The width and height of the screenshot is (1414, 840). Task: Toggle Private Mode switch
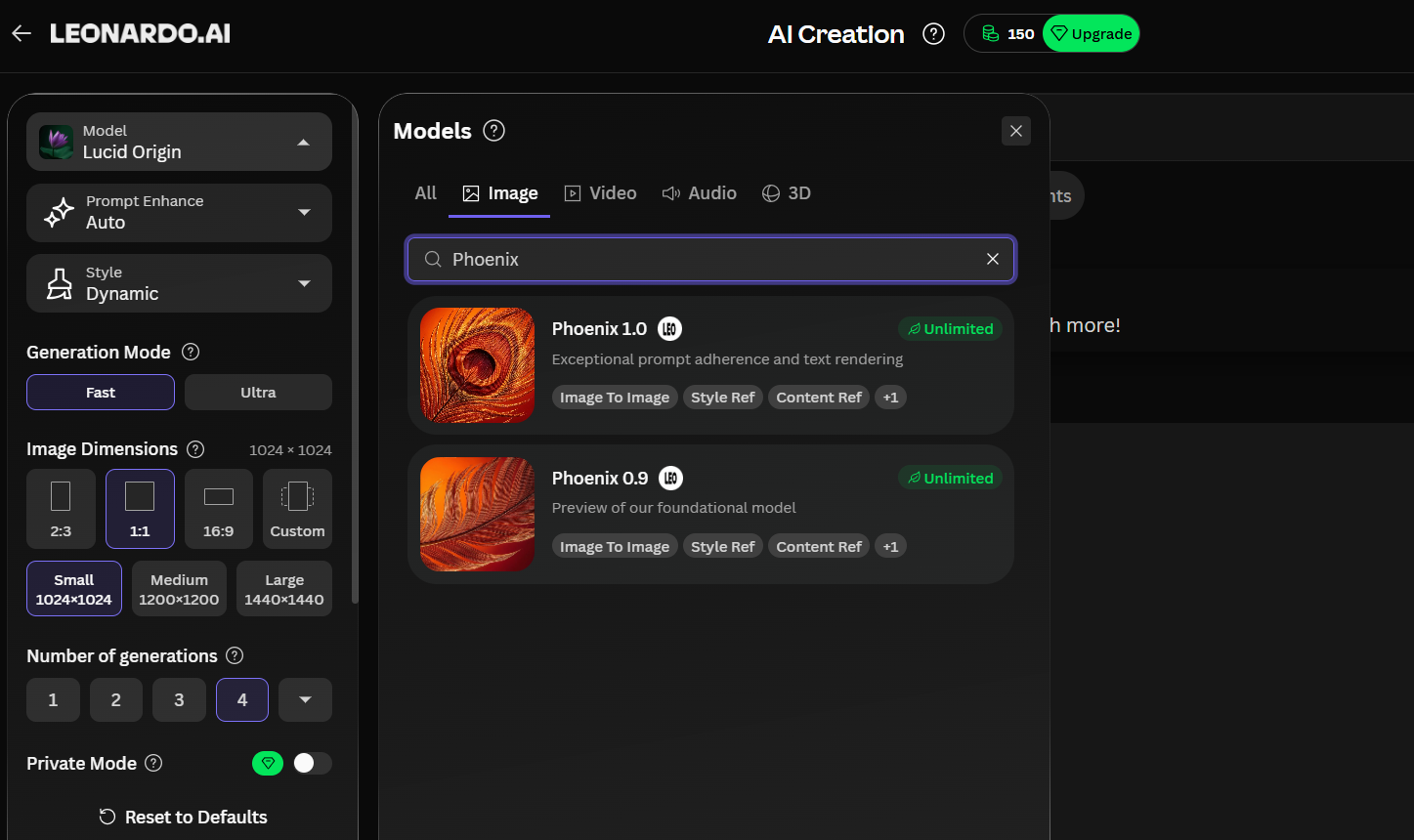[313, 764]
